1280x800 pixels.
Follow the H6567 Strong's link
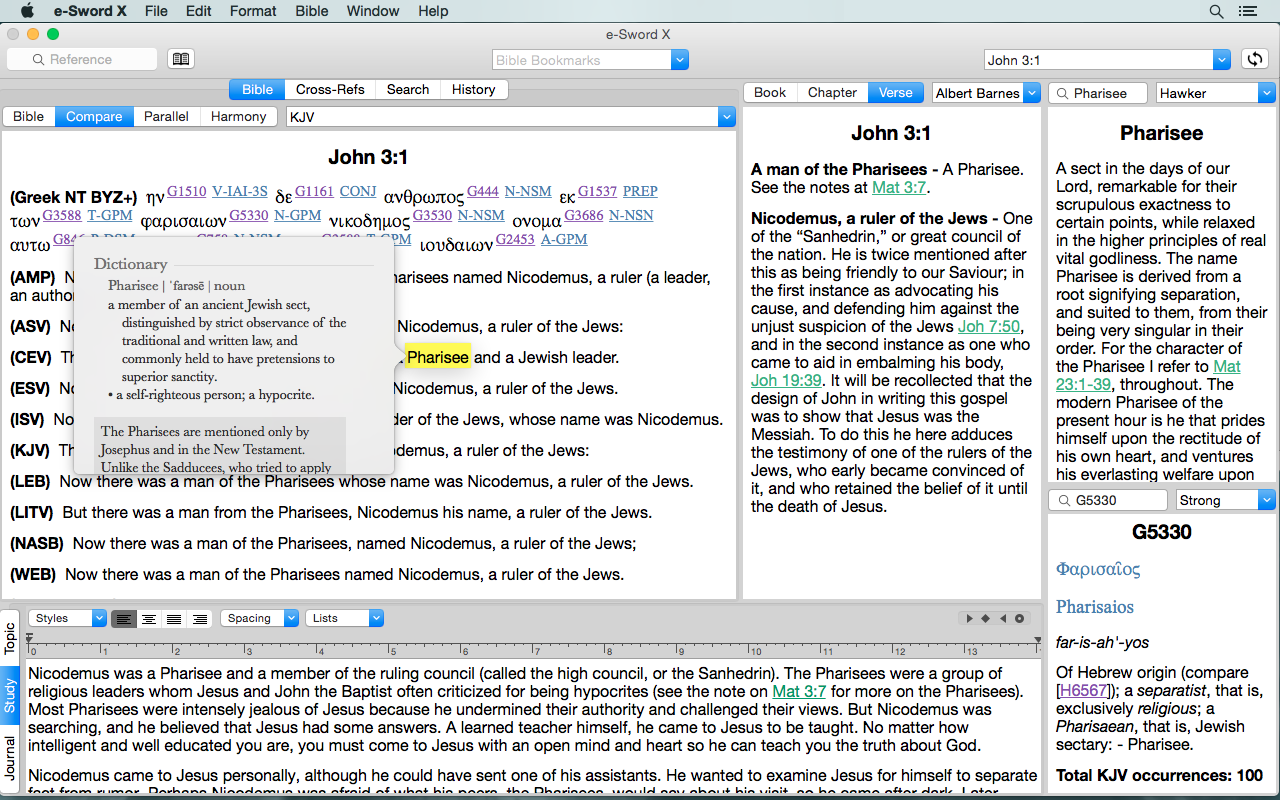(x=1084, y=691)
